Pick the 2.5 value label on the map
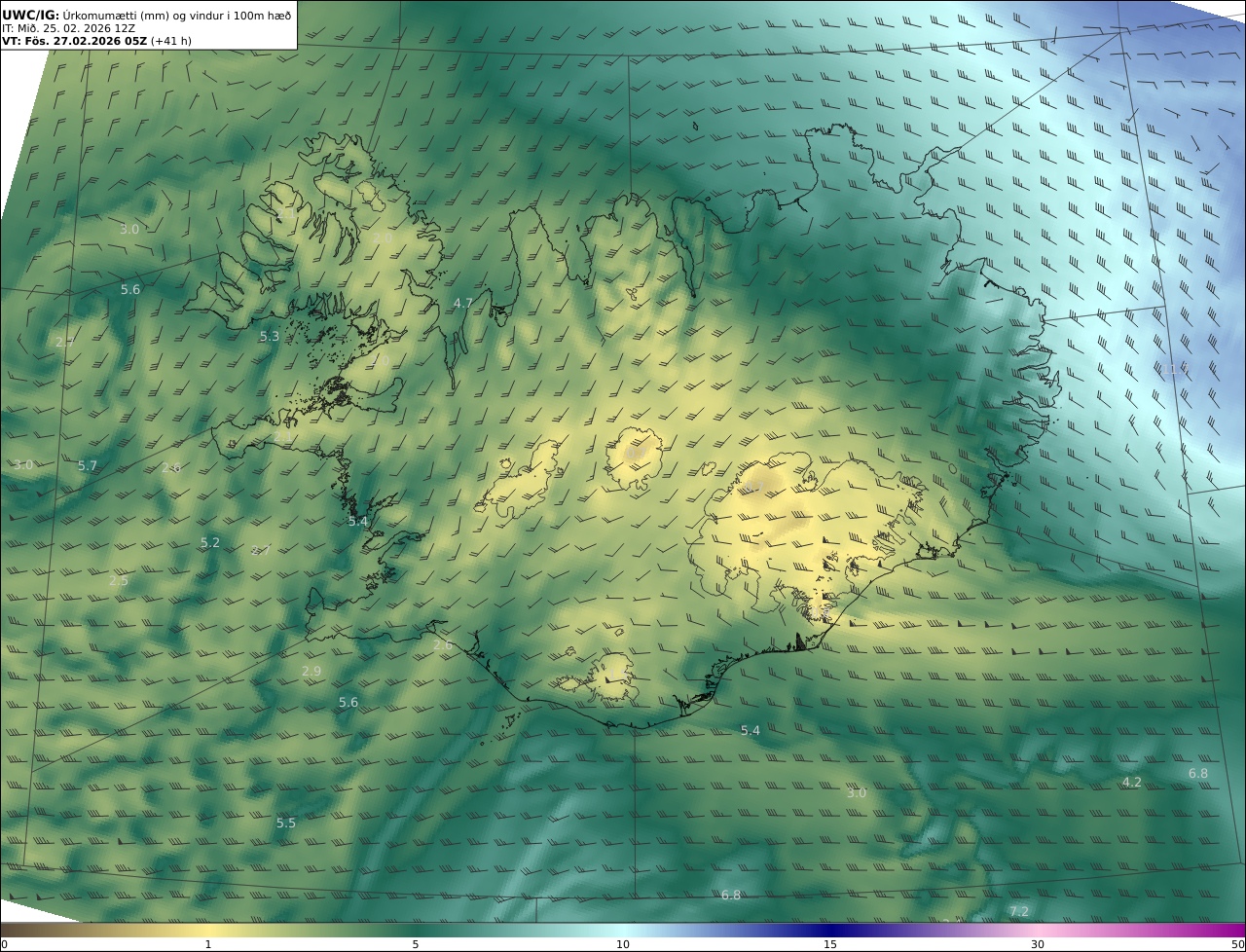The width and height of the screenshot is (1246, 952). point(119,581)
